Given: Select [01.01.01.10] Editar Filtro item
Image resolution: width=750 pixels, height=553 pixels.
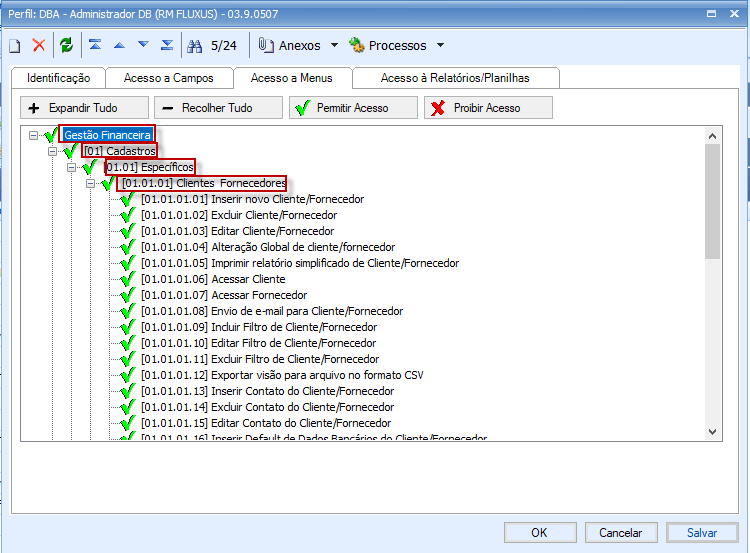Looking at the screenshot, I should [x=258, y=343].
